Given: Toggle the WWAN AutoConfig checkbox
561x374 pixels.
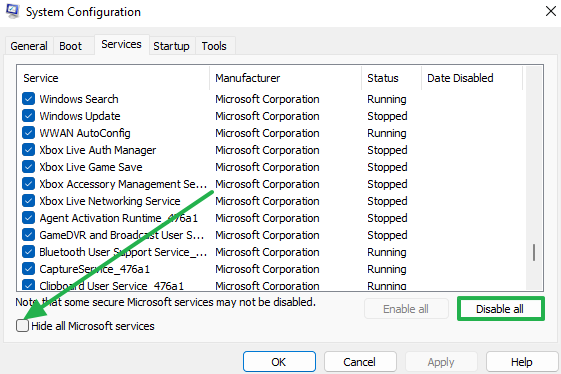Looking at the screenshot, I should 28,133.
